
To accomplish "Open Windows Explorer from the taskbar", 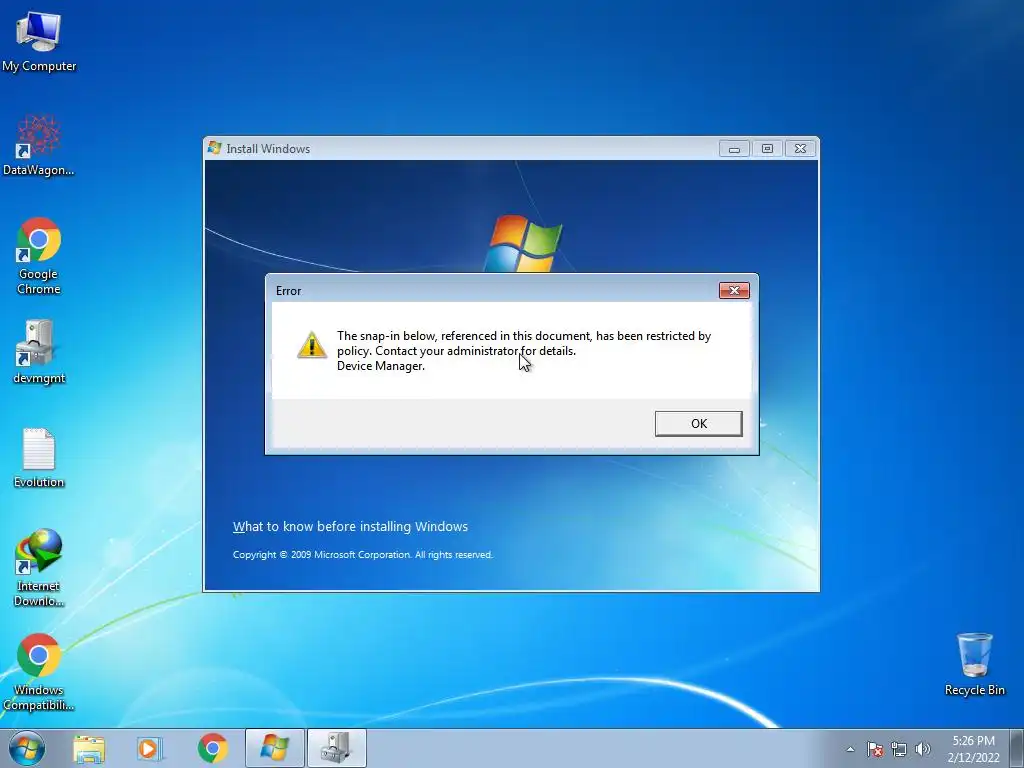I will (89, 748).
